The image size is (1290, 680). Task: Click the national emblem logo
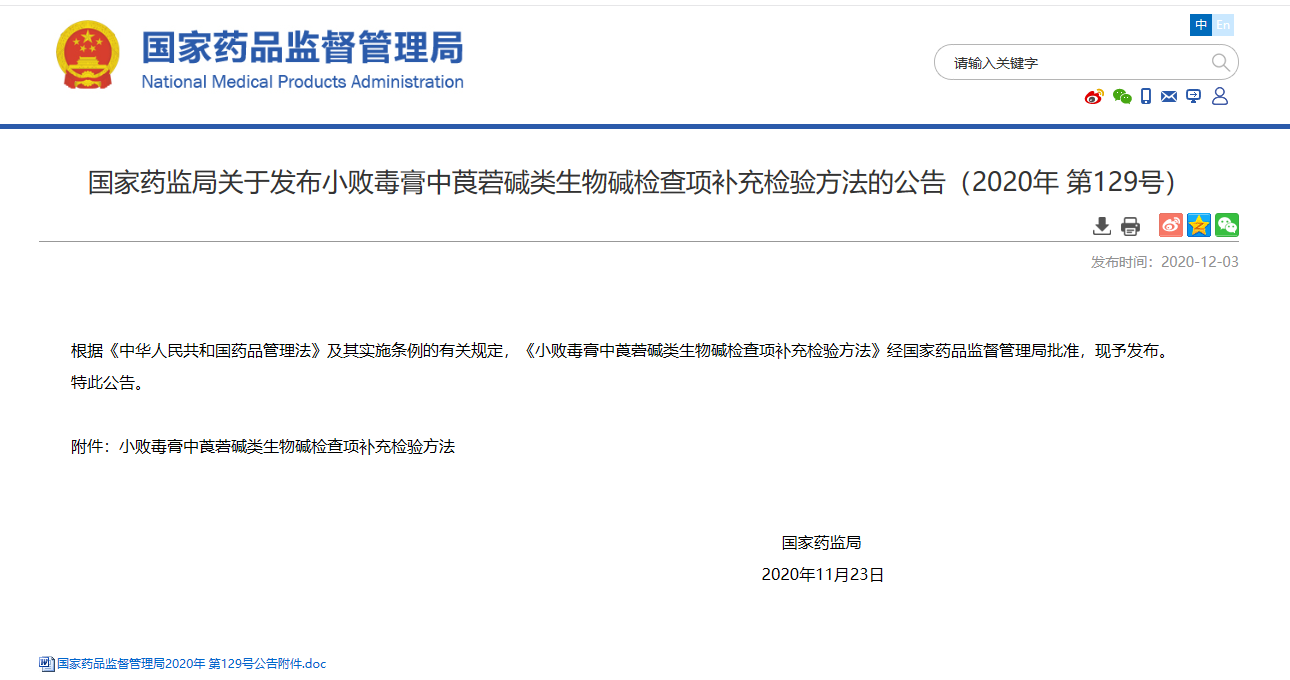[x=88, y=56]
